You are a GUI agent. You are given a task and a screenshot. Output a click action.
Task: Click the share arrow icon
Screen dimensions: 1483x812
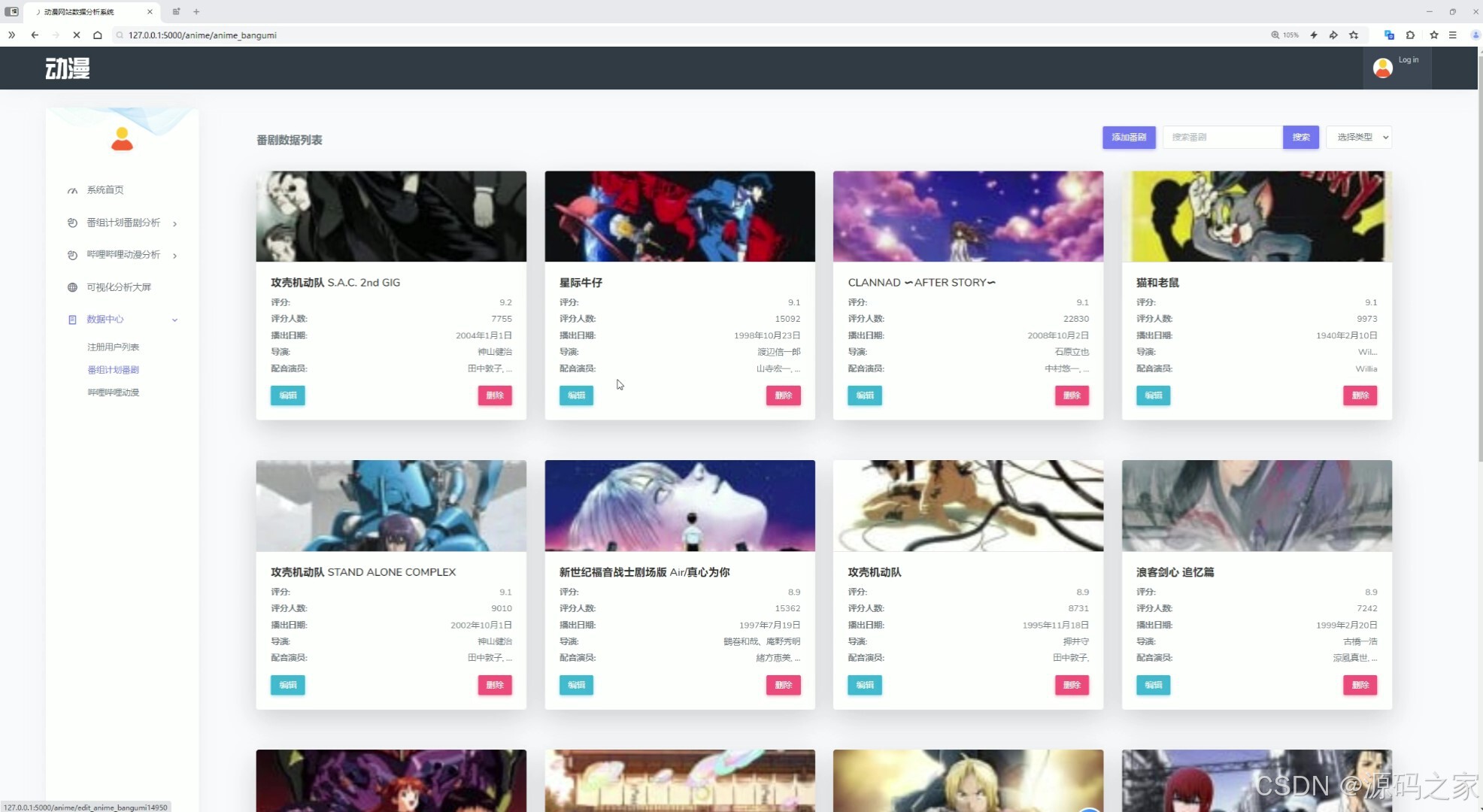[1333, 35]
